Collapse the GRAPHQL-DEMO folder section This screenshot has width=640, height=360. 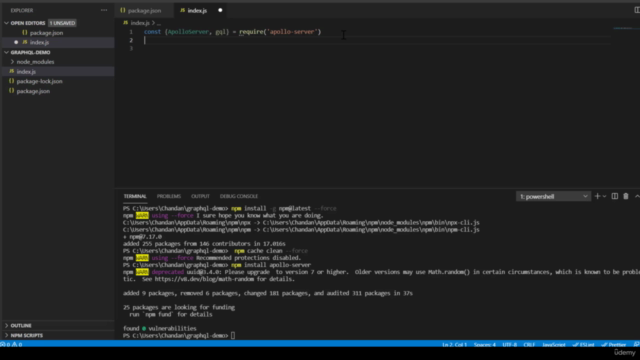click(30, 52)
